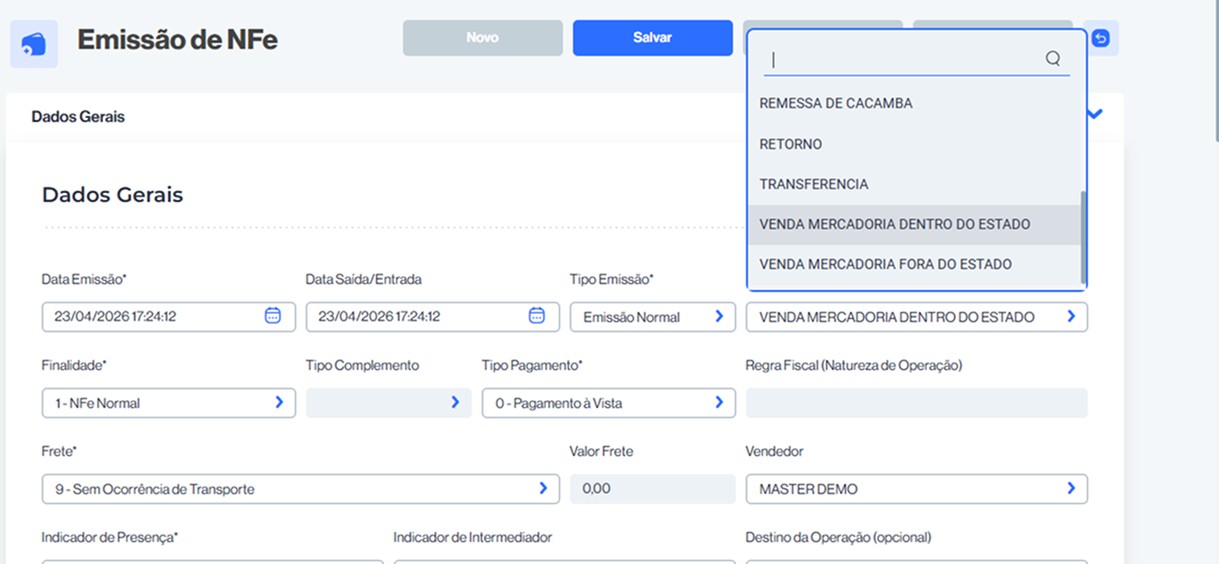The image size is (1219, 564).
Task: Open the Finalidade dropdown
Action: (169, 403)
